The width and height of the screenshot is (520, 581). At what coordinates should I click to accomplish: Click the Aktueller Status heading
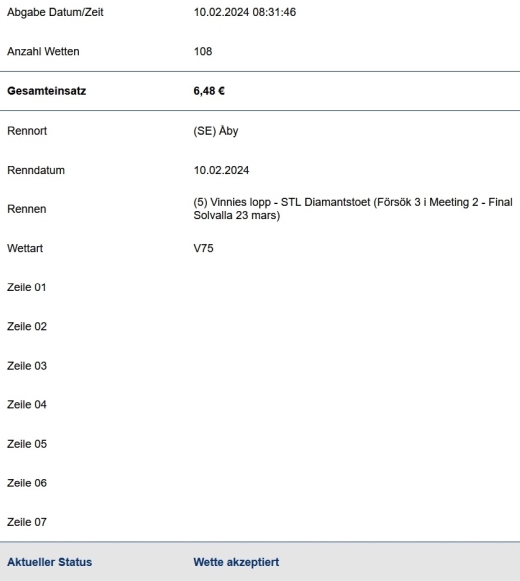[50, 562]
